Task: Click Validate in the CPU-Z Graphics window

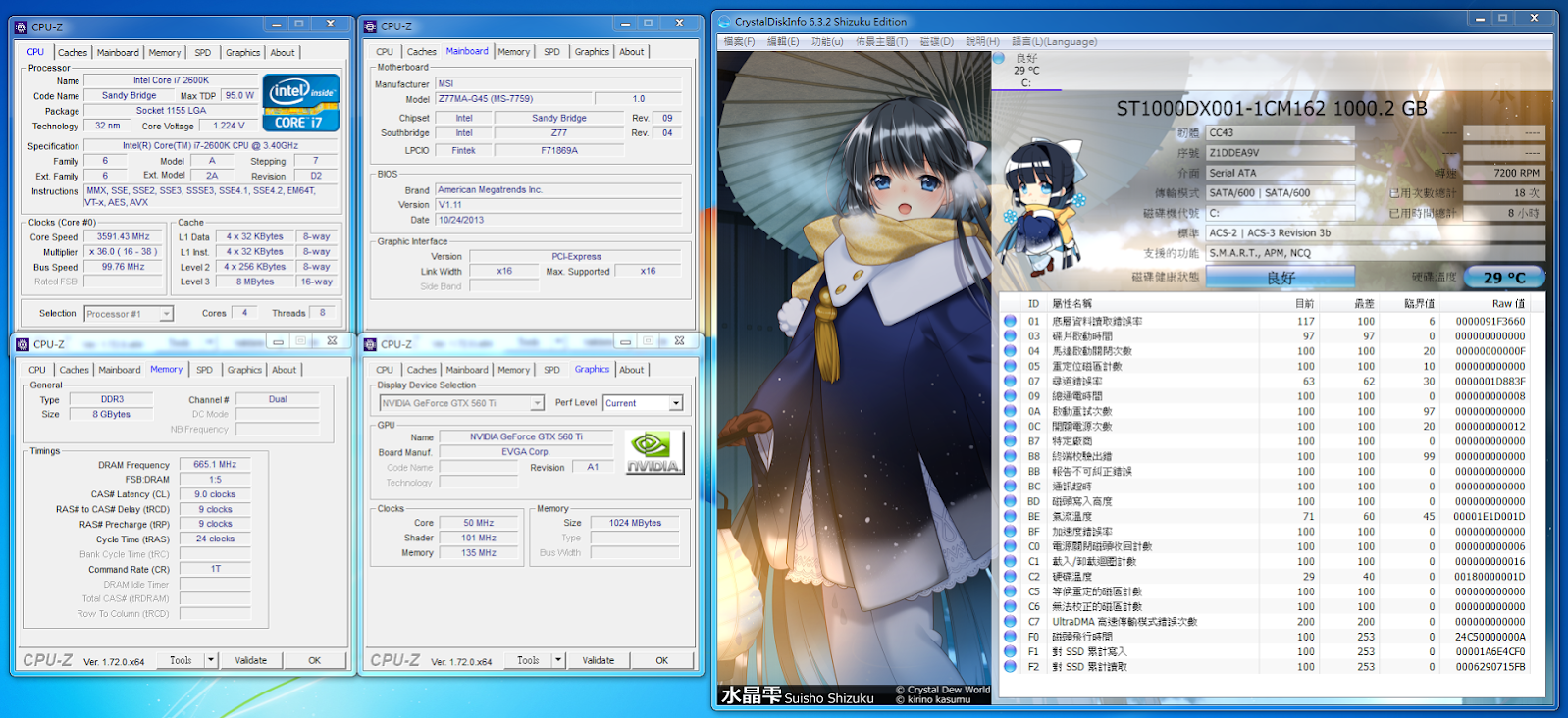Action: [599, 660]
